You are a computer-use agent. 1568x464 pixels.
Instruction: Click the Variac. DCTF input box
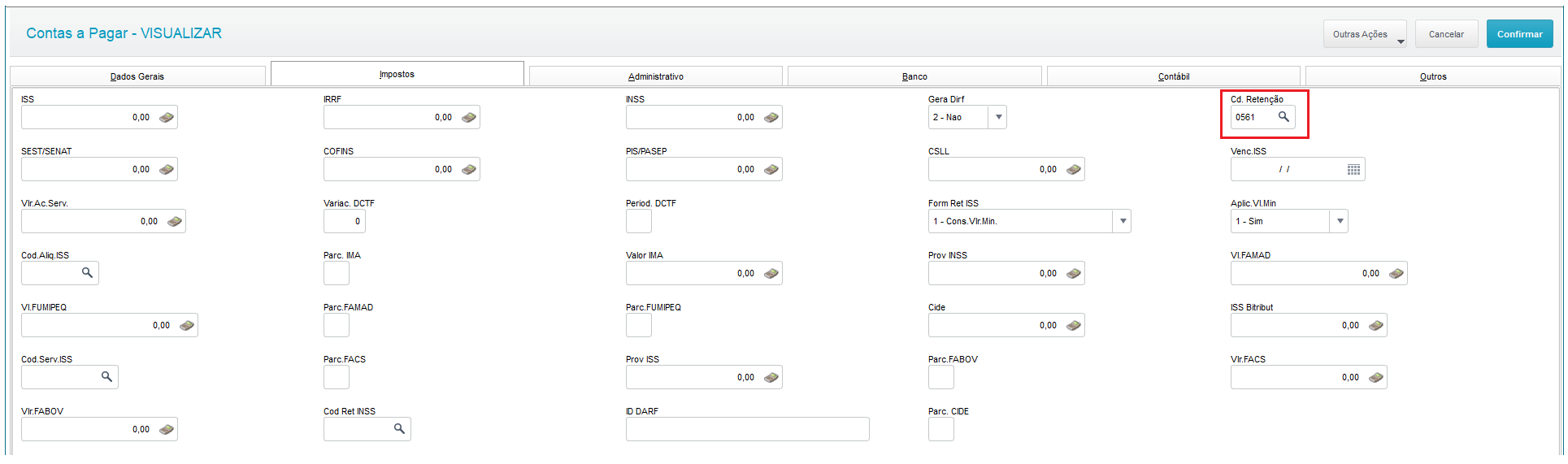(345, 222)
